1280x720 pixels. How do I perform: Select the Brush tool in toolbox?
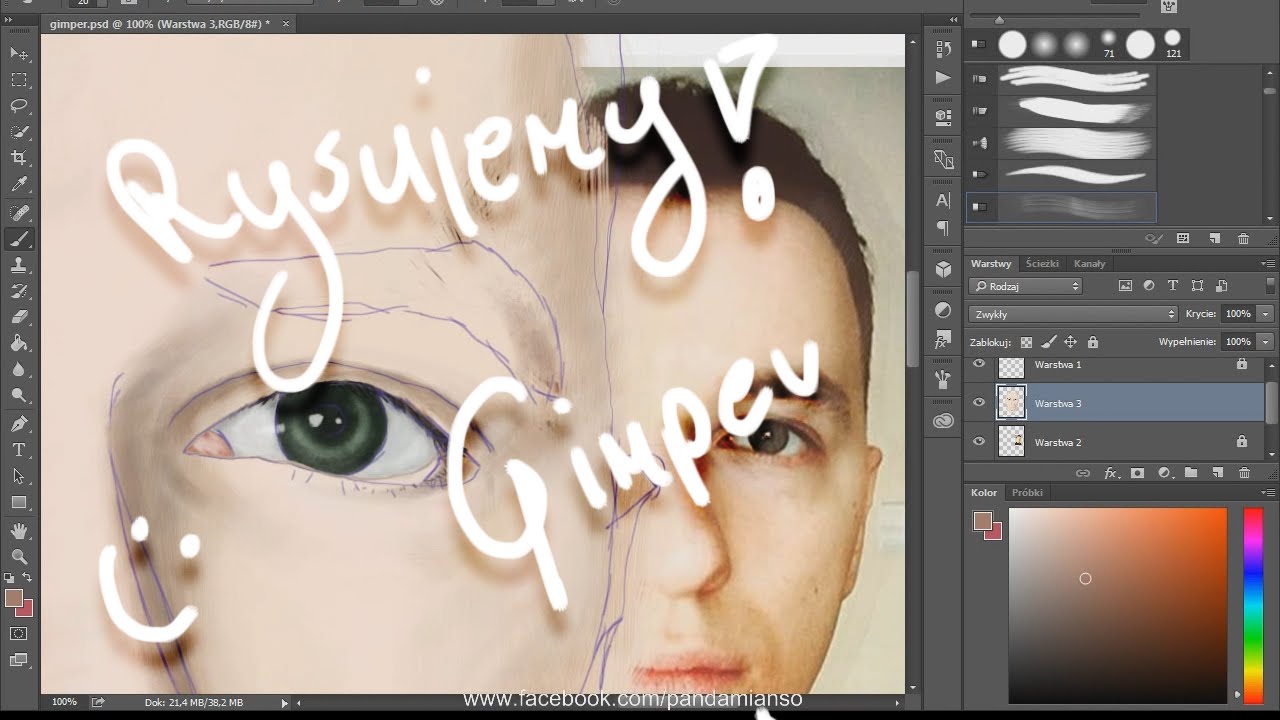[x=19, y=239]
